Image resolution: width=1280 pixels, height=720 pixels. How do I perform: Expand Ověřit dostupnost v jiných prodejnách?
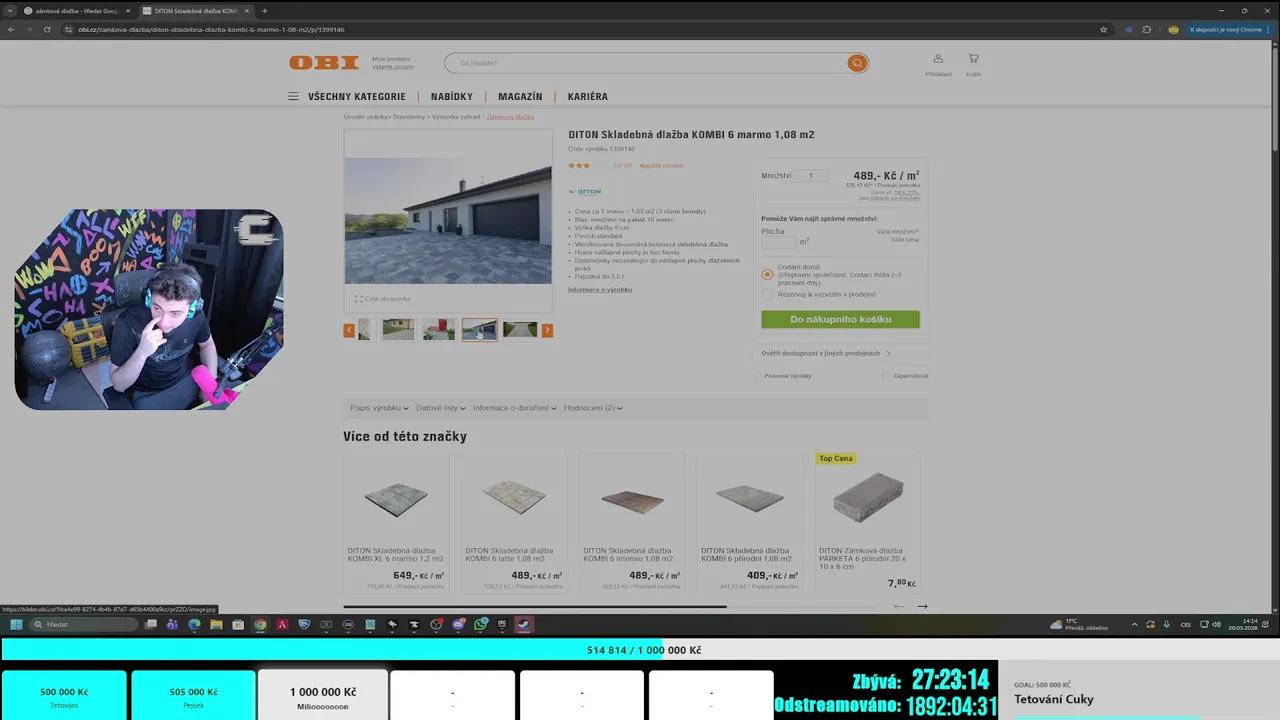coord(825,353)
